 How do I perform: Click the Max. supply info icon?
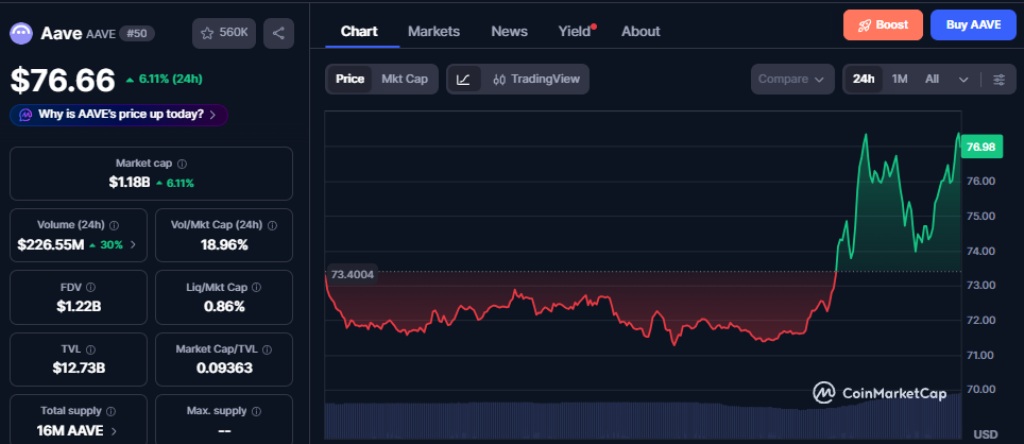click(256, 411)
